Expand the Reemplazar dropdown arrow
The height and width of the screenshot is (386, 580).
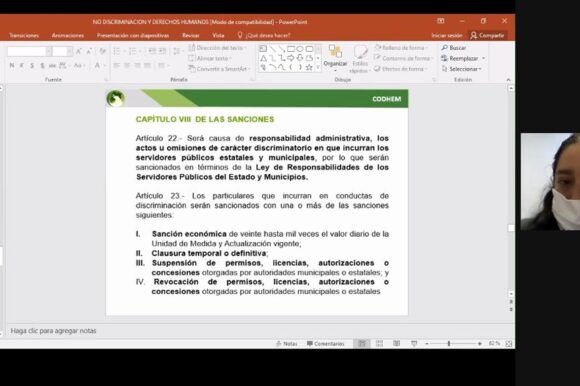pyautogui.click(x=483, y=58)
